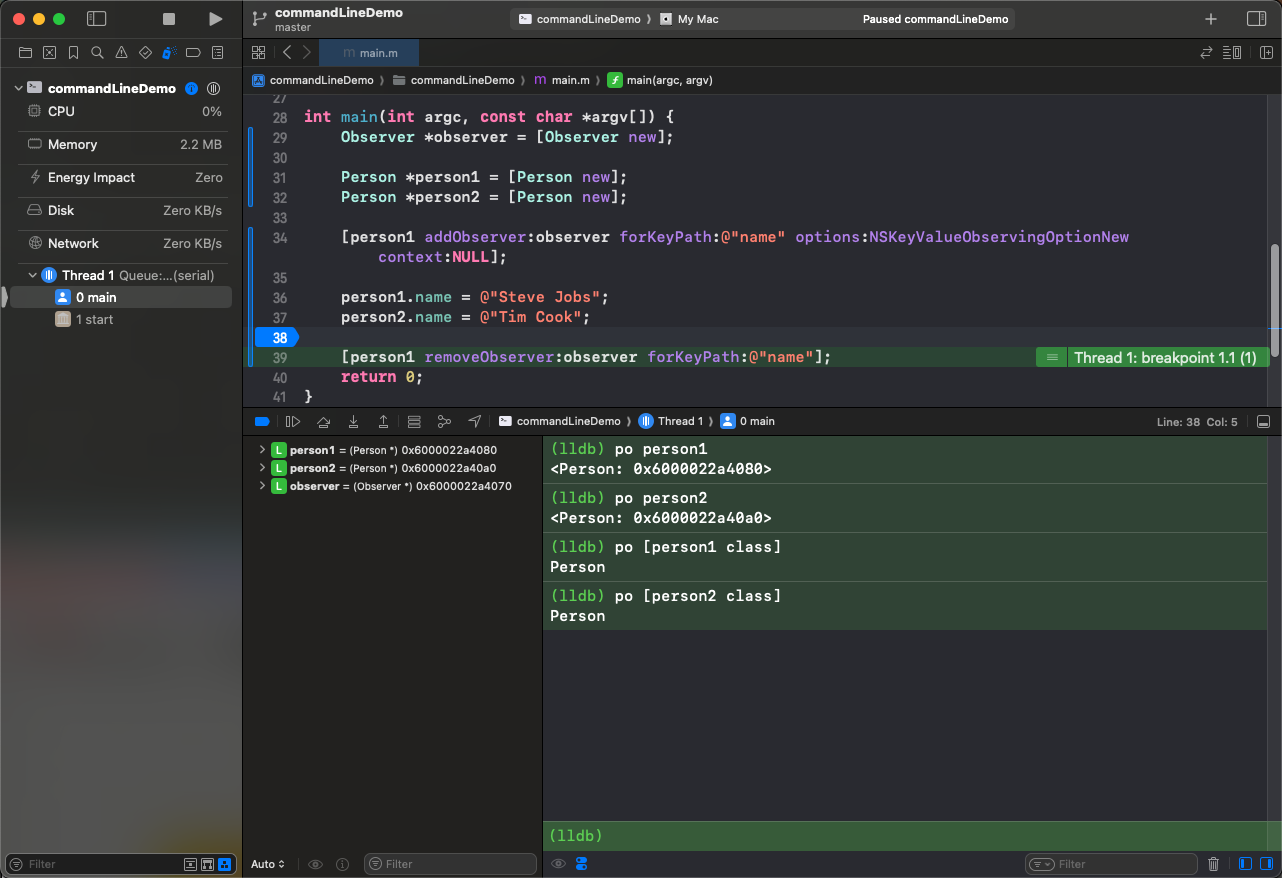The height and width of the screenshot is (878, 1282).
Task: Click the Step Out debug button
Action: tap(383, 422)
